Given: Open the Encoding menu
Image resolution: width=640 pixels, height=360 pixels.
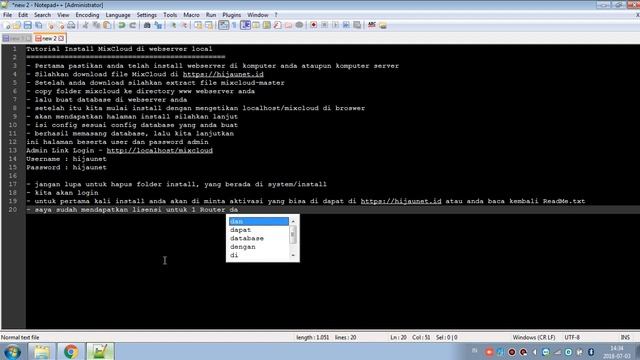Looking at the screenshot, I should (x=87, y=15).
